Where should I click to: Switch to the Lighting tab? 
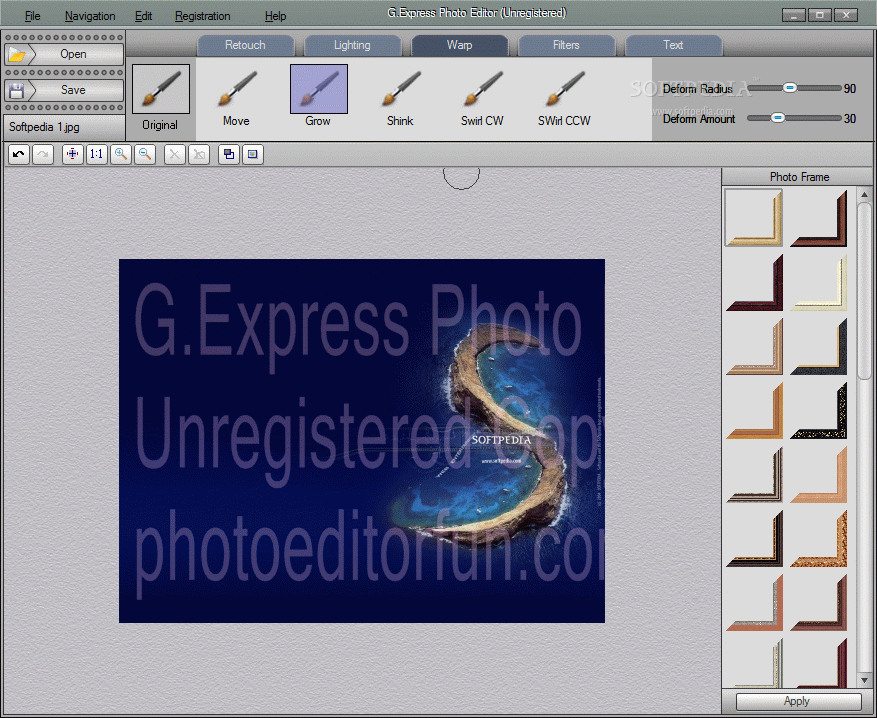pyautogui.click(x=352, y=45)
